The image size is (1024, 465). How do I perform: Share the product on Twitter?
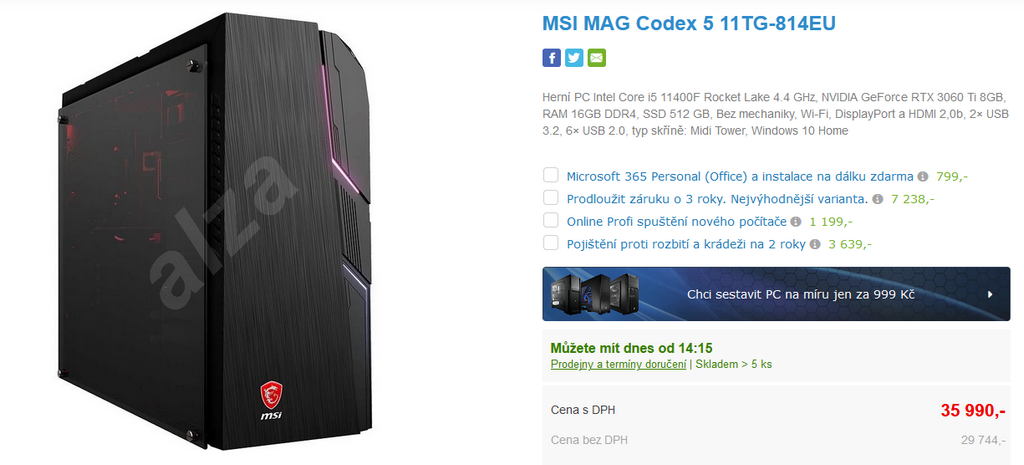574,58
